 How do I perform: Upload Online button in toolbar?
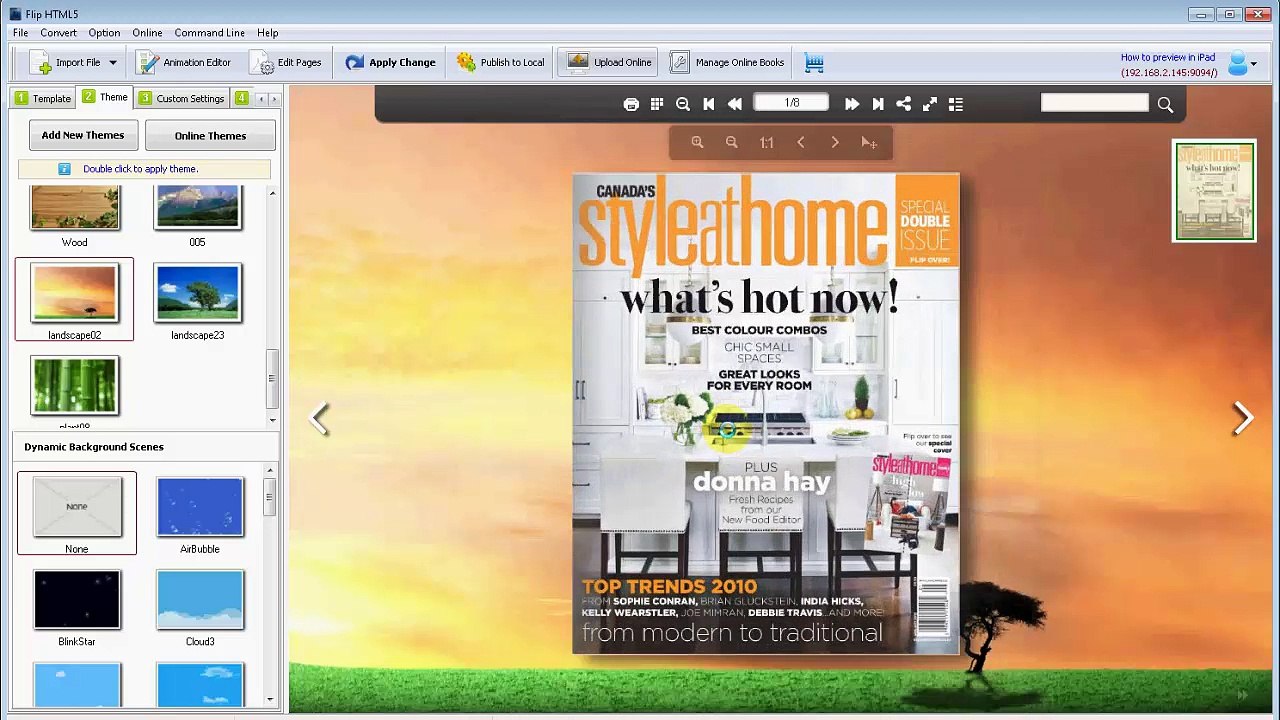tap(610, 63)
